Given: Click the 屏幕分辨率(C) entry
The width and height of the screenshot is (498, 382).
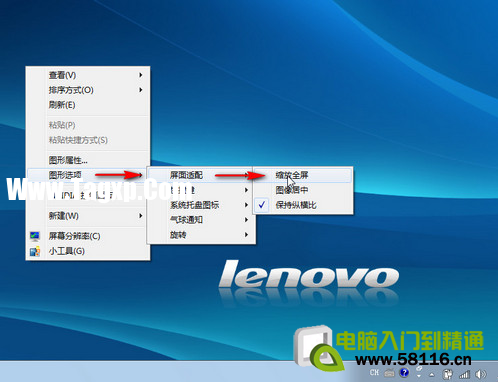Looking at the screenshot, I should coord(88,236).
